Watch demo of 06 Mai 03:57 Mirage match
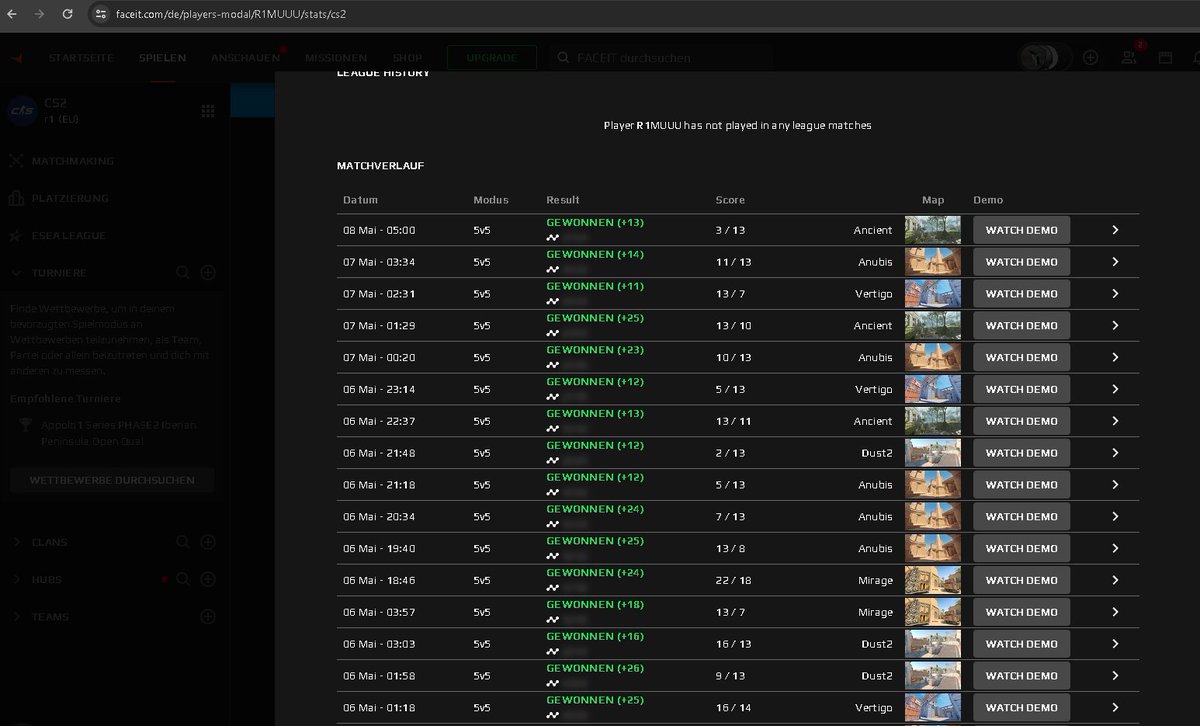Screen dimensions: 1200x726 pyautogui.click(x=1021, y=612)
